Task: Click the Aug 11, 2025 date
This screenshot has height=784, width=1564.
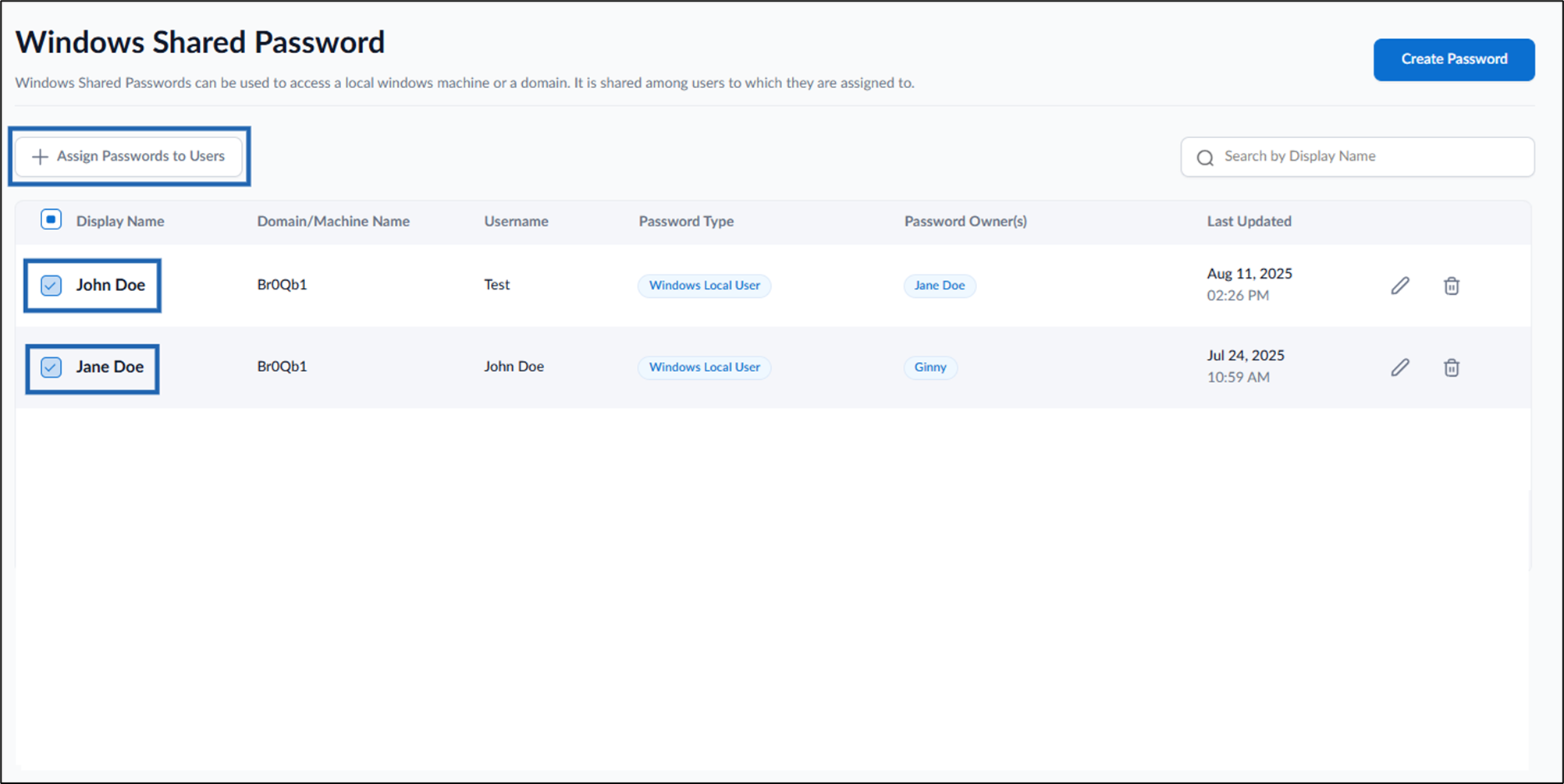Action: pyautogui.click(x=1249, y=274)
